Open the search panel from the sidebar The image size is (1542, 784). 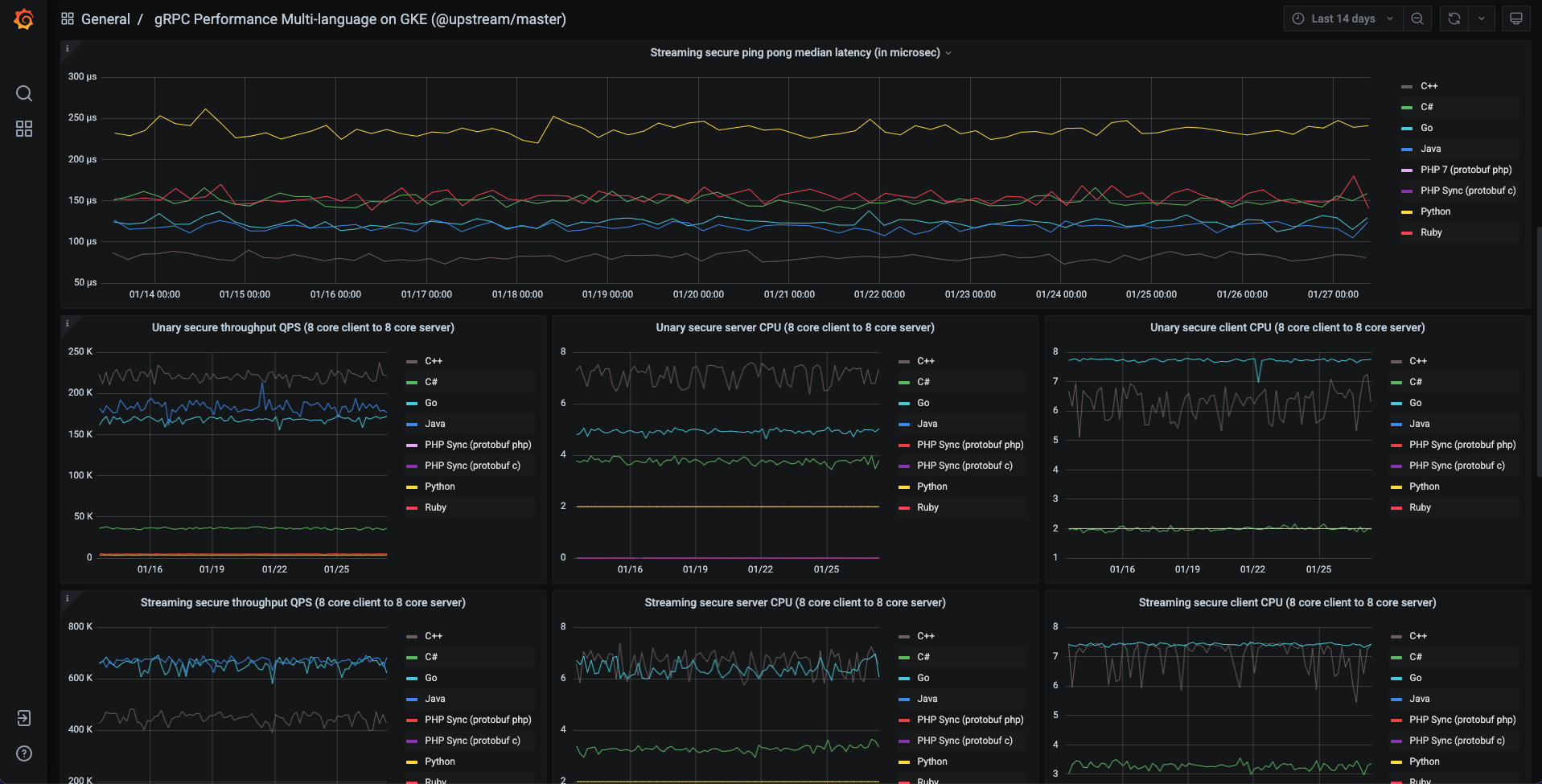23,93
